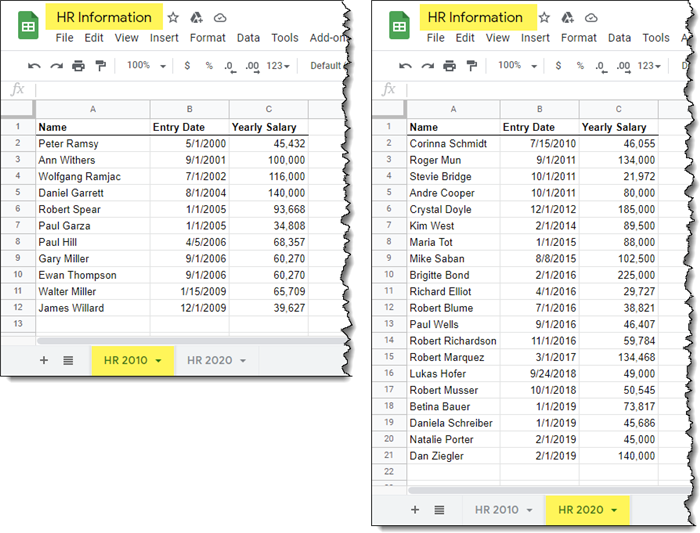Image resolution: width=700 pixels, height=533 pixels.
Task: Apply percent format in the right window toolbar
Action: (580, 66)
